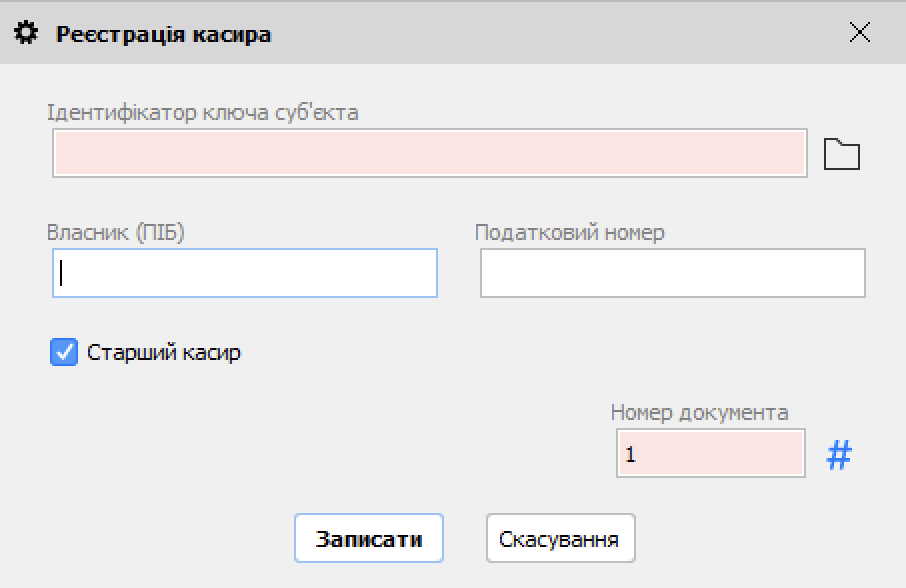Save the cashier record via Записати

[x=369, y=538]
